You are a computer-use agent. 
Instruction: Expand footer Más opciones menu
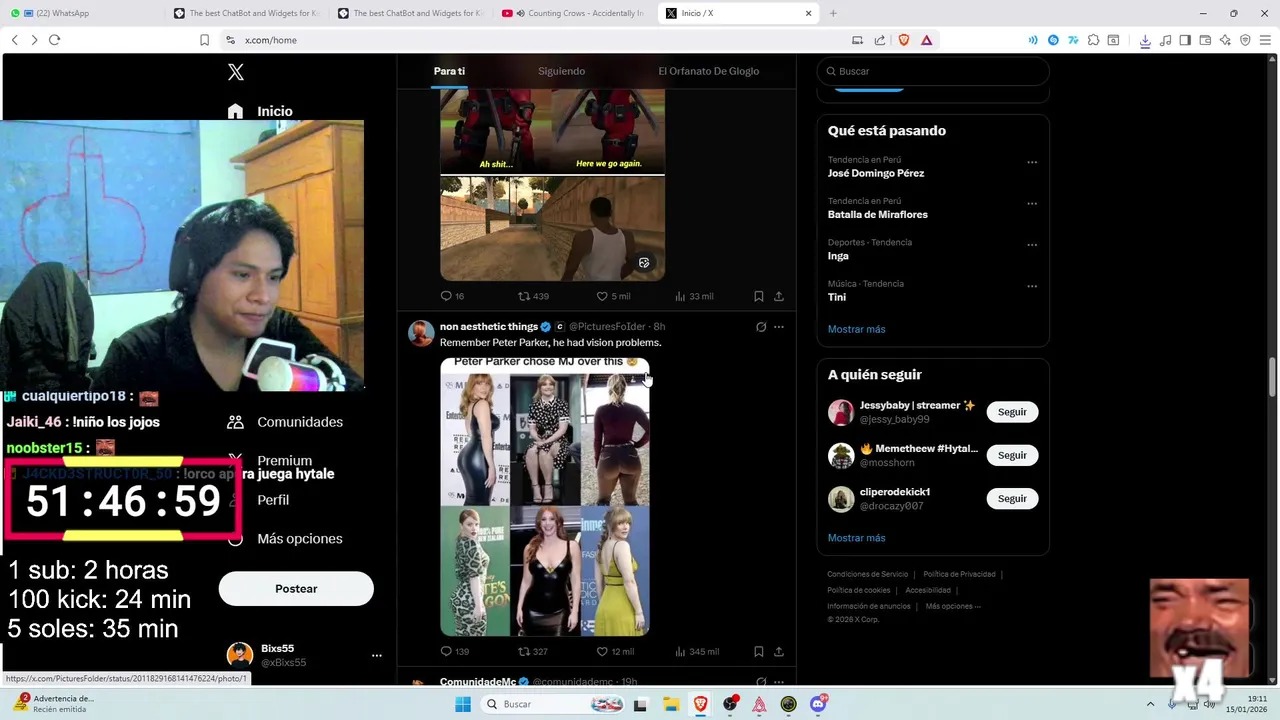click(x=953, y=606)
